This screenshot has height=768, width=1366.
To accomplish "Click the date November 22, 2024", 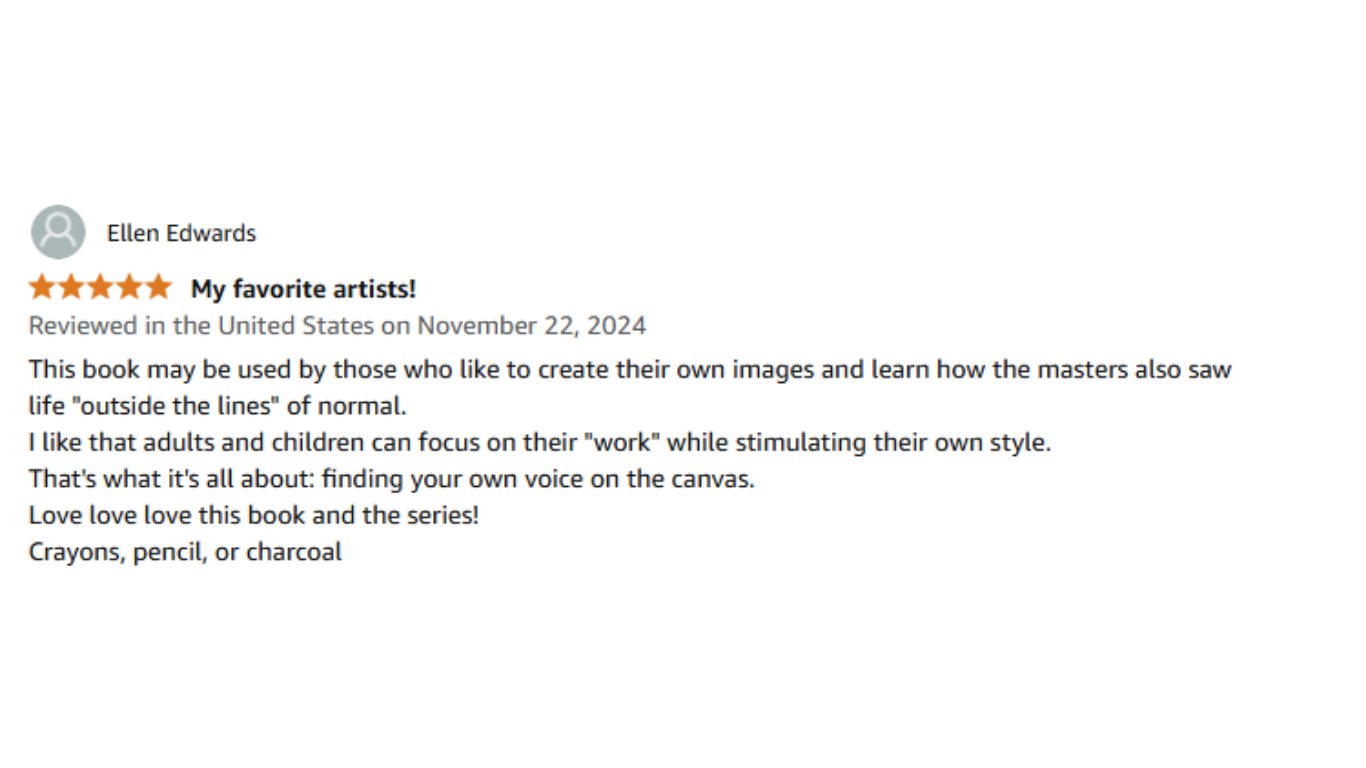I will point(531,326).
